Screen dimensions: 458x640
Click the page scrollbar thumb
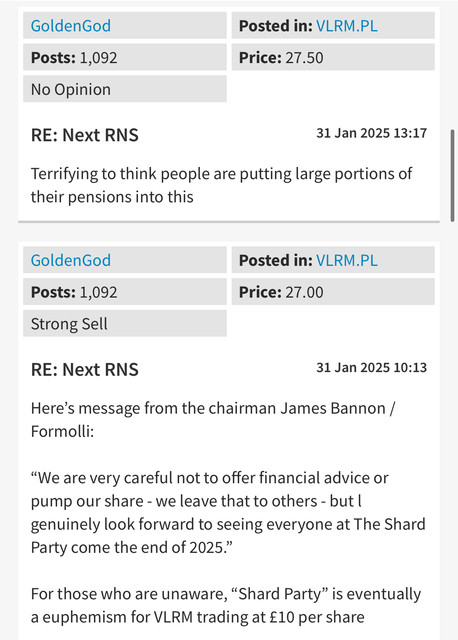click(x=452, y=176)
